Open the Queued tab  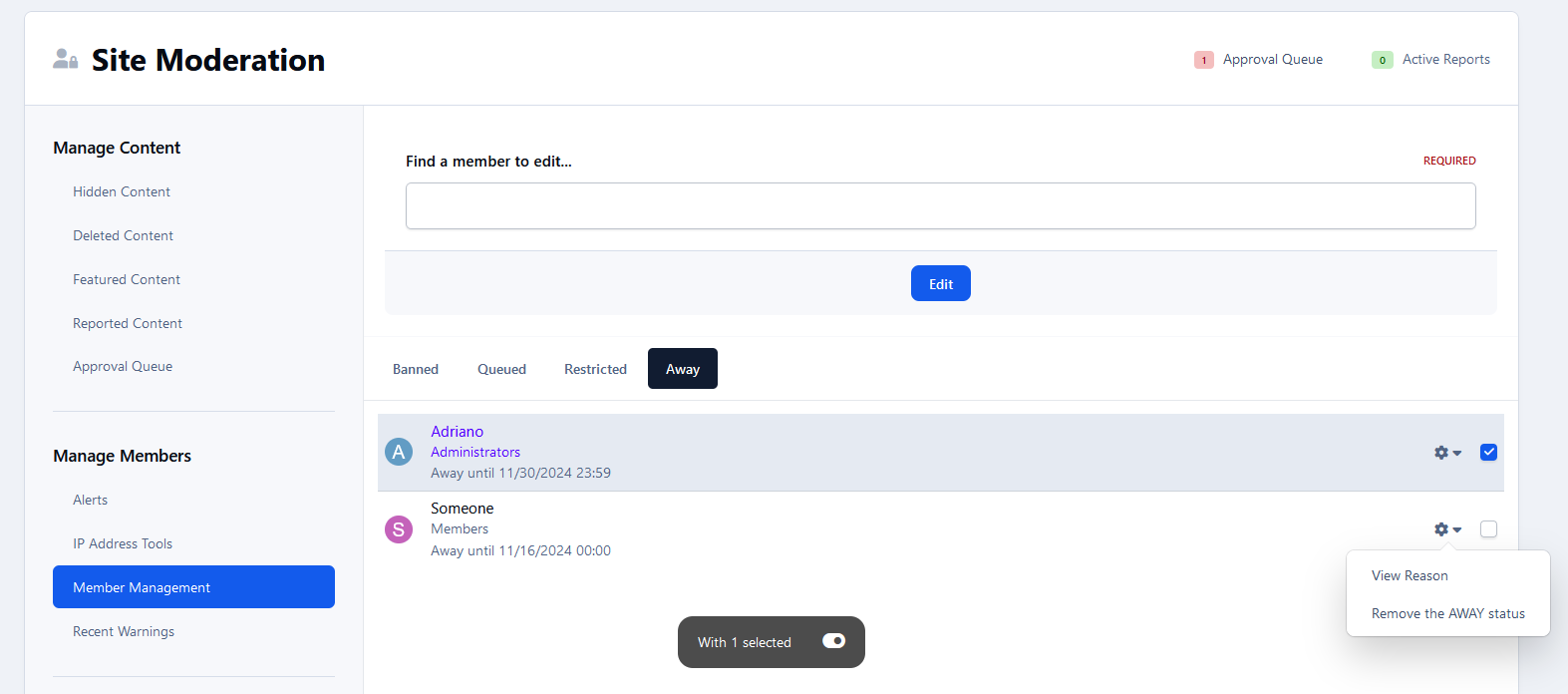(x=501, y=369)
